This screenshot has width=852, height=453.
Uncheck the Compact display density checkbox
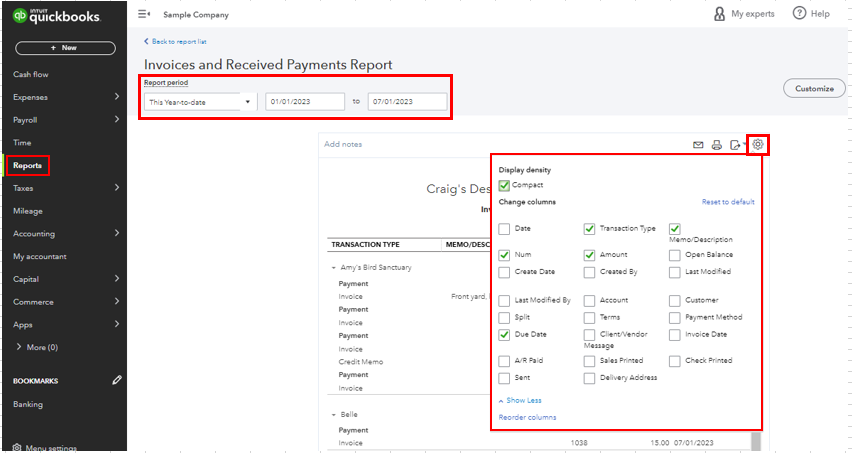(x=504, y=185)
